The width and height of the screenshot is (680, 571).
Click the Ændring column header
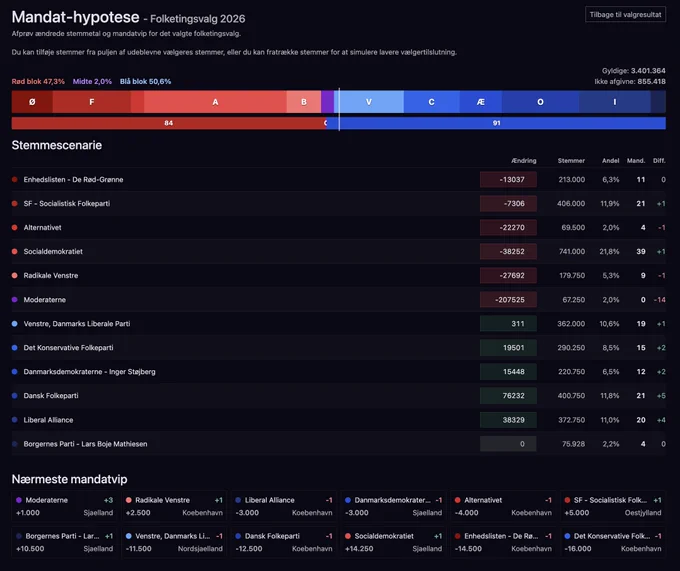pyautogui.click(x=523, y=160)
